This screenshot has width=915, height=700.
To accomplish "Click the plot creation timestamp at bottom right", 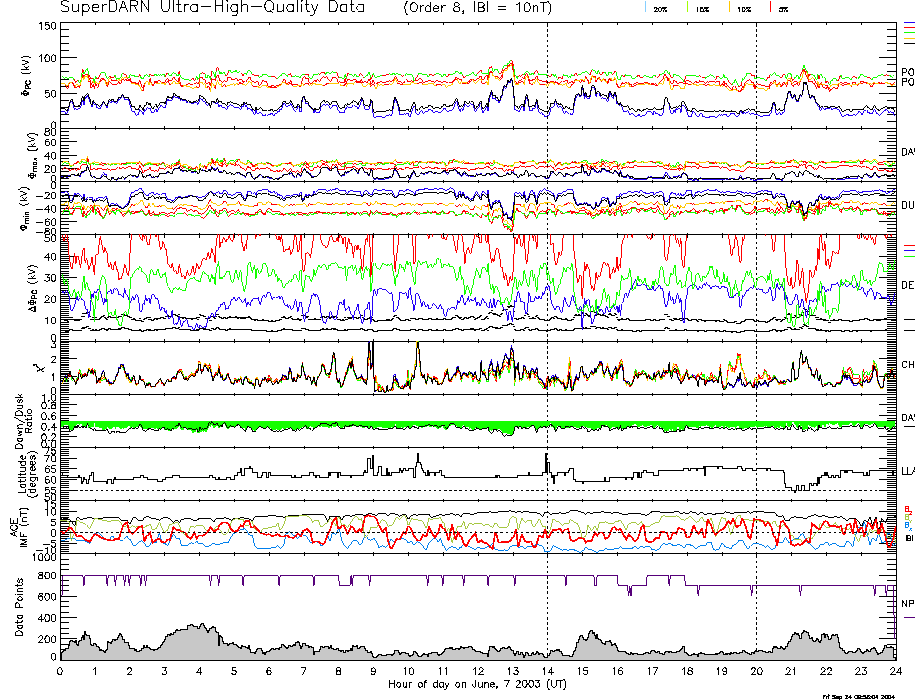I will coord(865,695).
